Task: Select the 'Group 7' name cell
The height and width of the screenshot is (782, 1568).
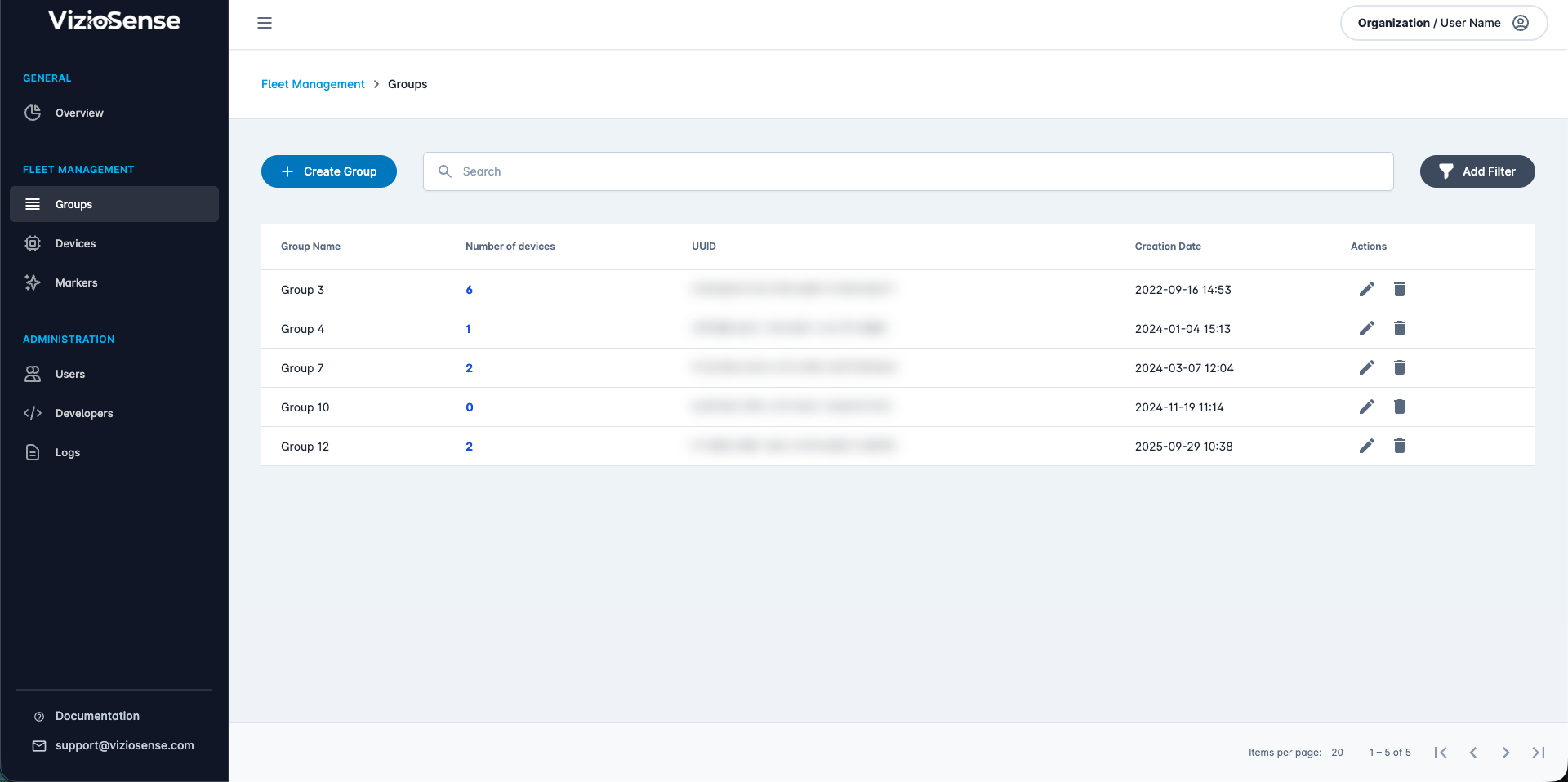Action: pyautogui.click(x=302, y=368)
